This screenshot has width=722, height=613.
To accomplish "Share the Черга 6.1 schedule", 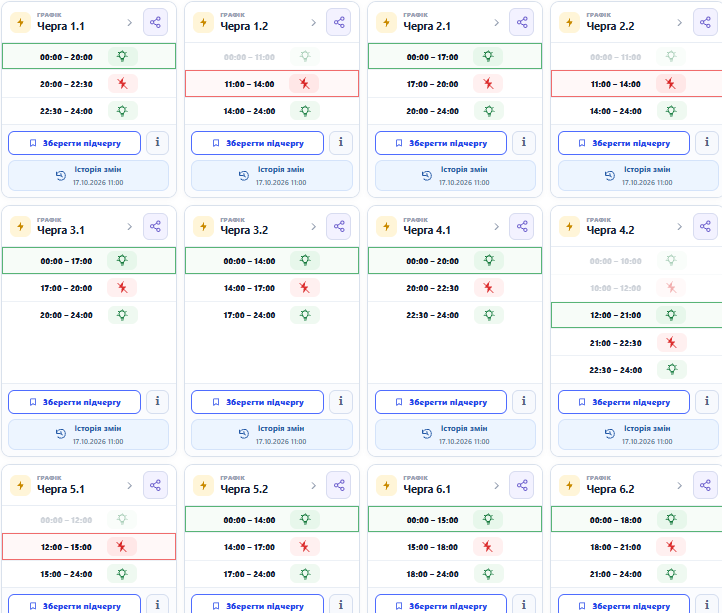I will (522, 485).
